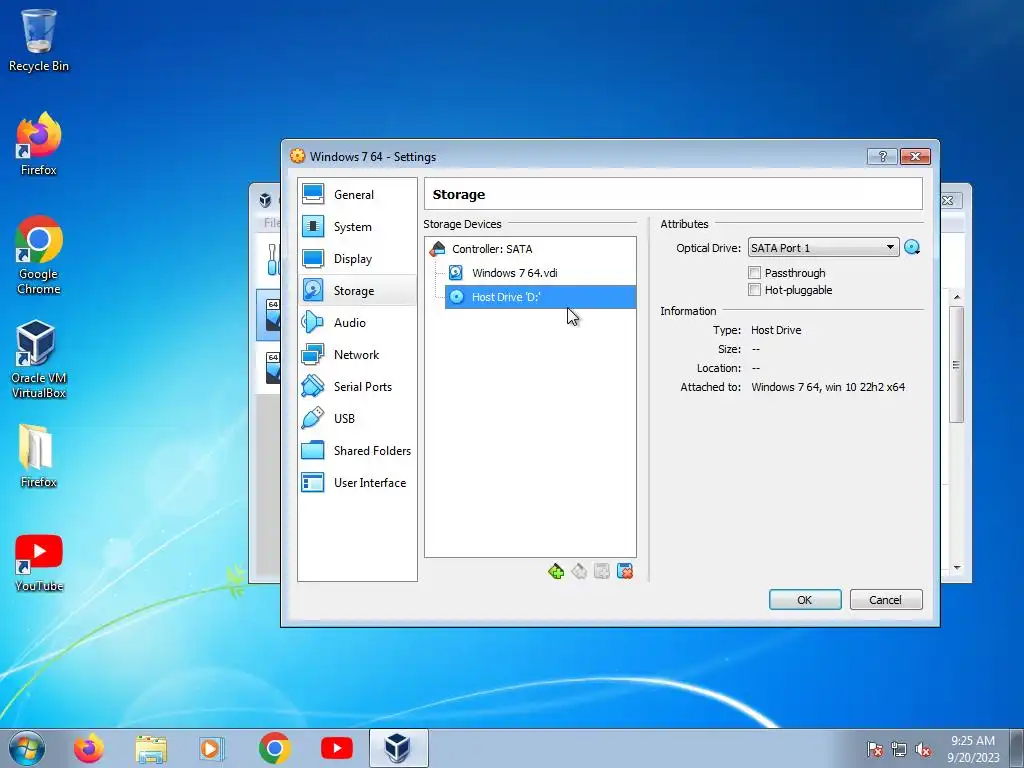Viewport: 1024px width, 768px height.
Task: Click the YouTube taskbar icon
Action: click(x=337, y=748)
